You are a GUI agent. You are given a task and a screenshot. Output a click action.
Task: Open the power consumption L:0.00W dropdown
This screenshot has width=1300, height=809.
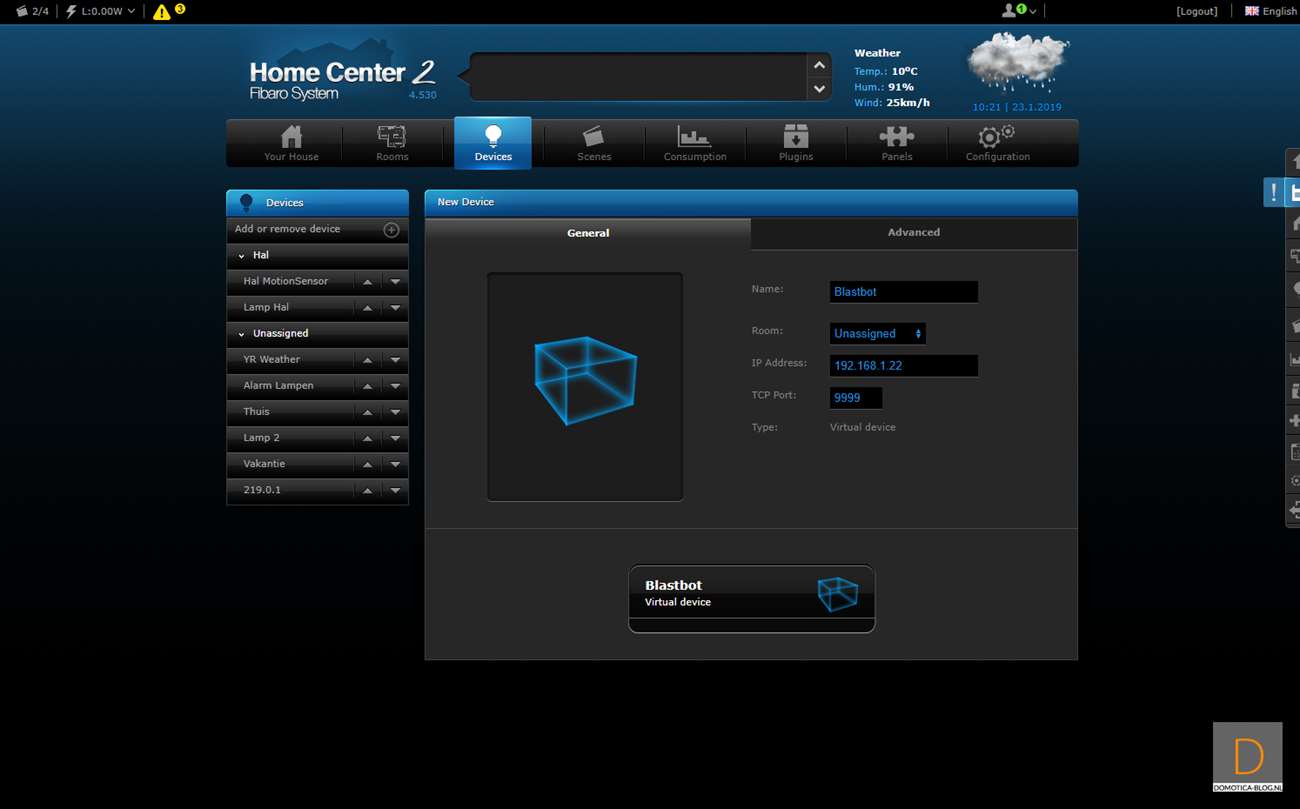click(x=100, y=11)
